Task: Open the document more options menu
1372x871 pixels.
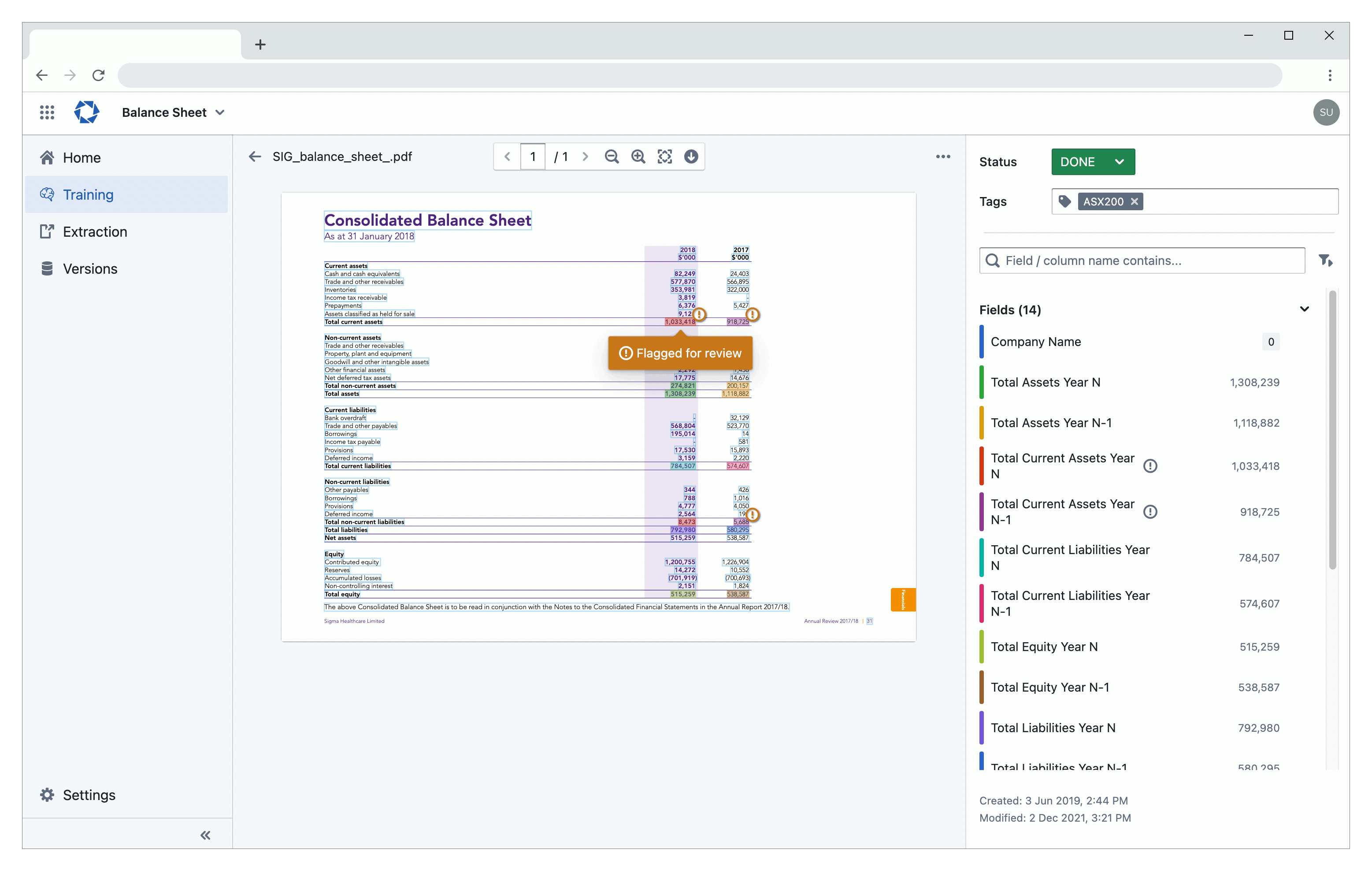Action: [x=942, y=156]
